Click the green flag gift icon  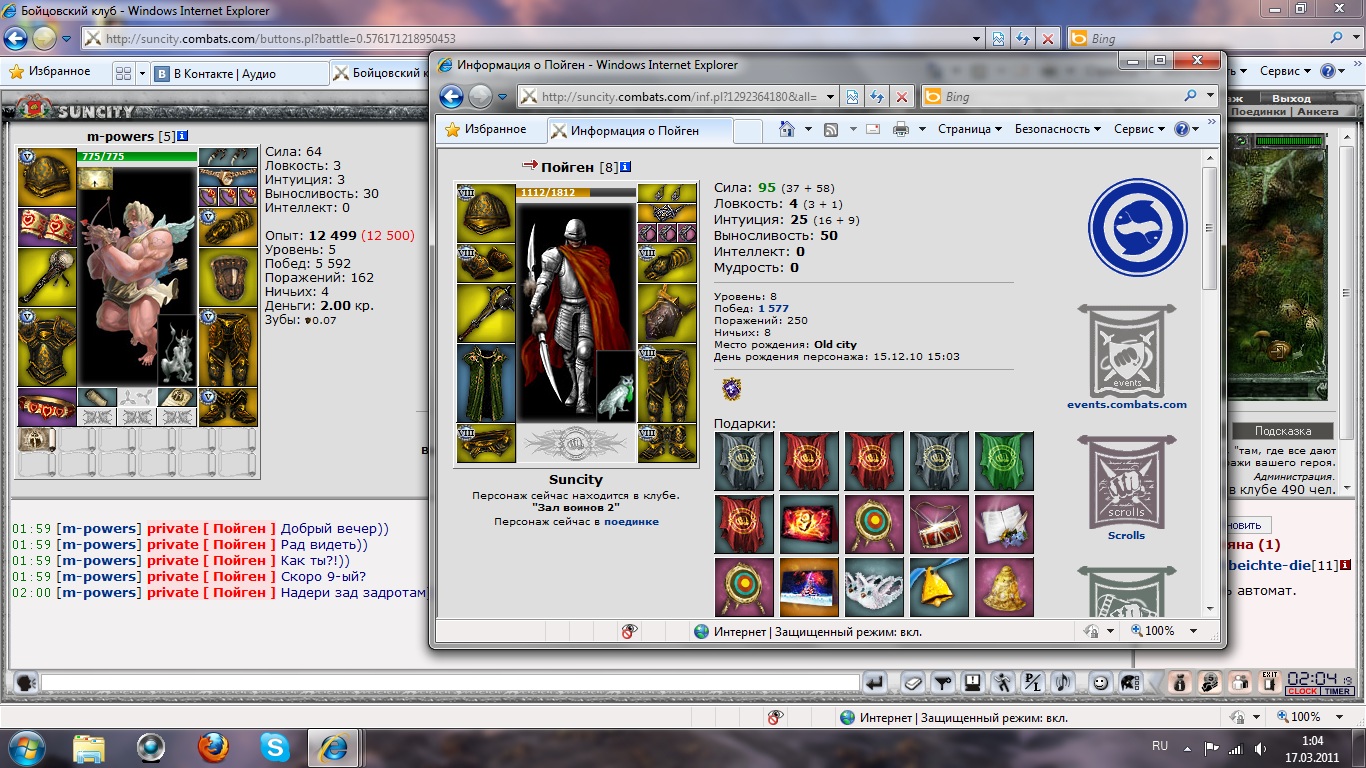pos(1004,461)
